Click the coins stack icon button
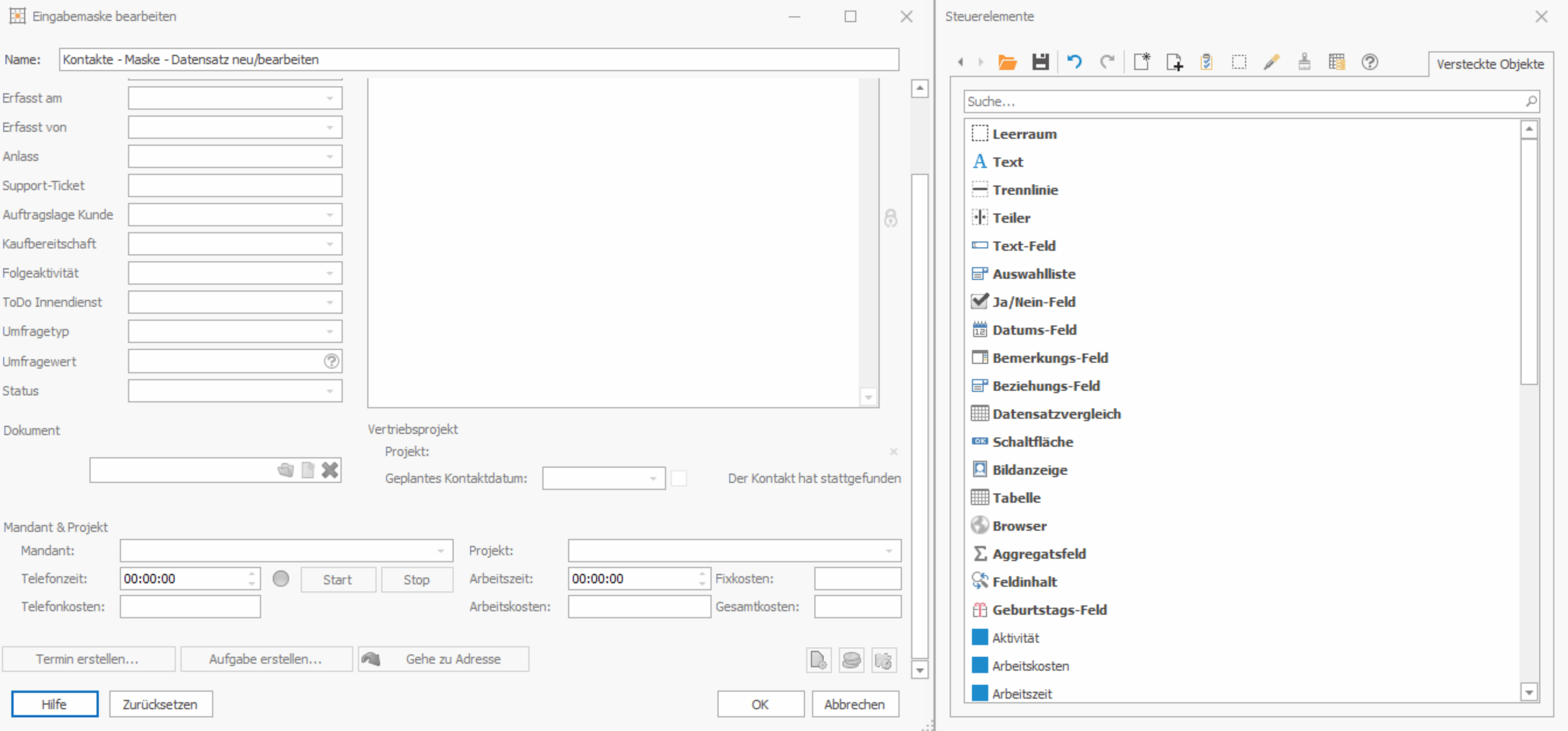The height and width of the screenshot is (731, 1568). [x=851, y=660]
